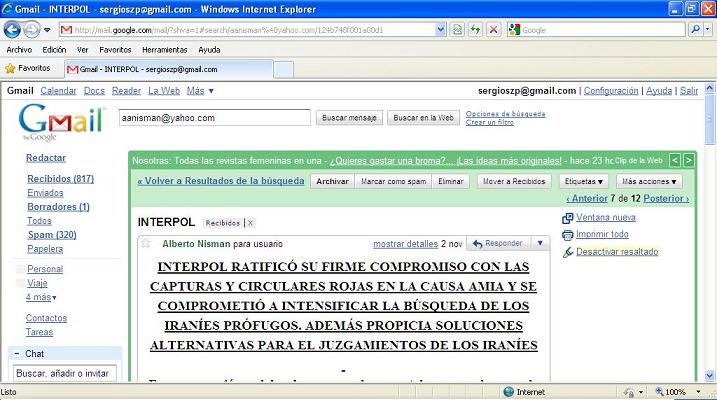Expand the address bar URL dropdown

(440, 30)
